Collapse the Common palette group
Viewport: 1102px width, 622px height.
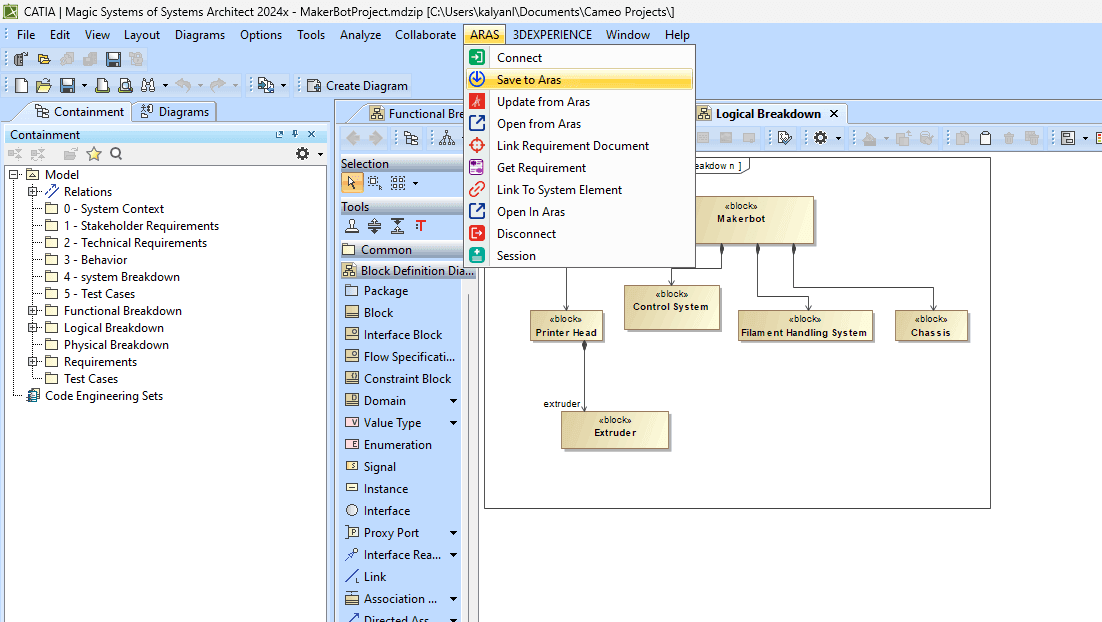pos(401,250)
